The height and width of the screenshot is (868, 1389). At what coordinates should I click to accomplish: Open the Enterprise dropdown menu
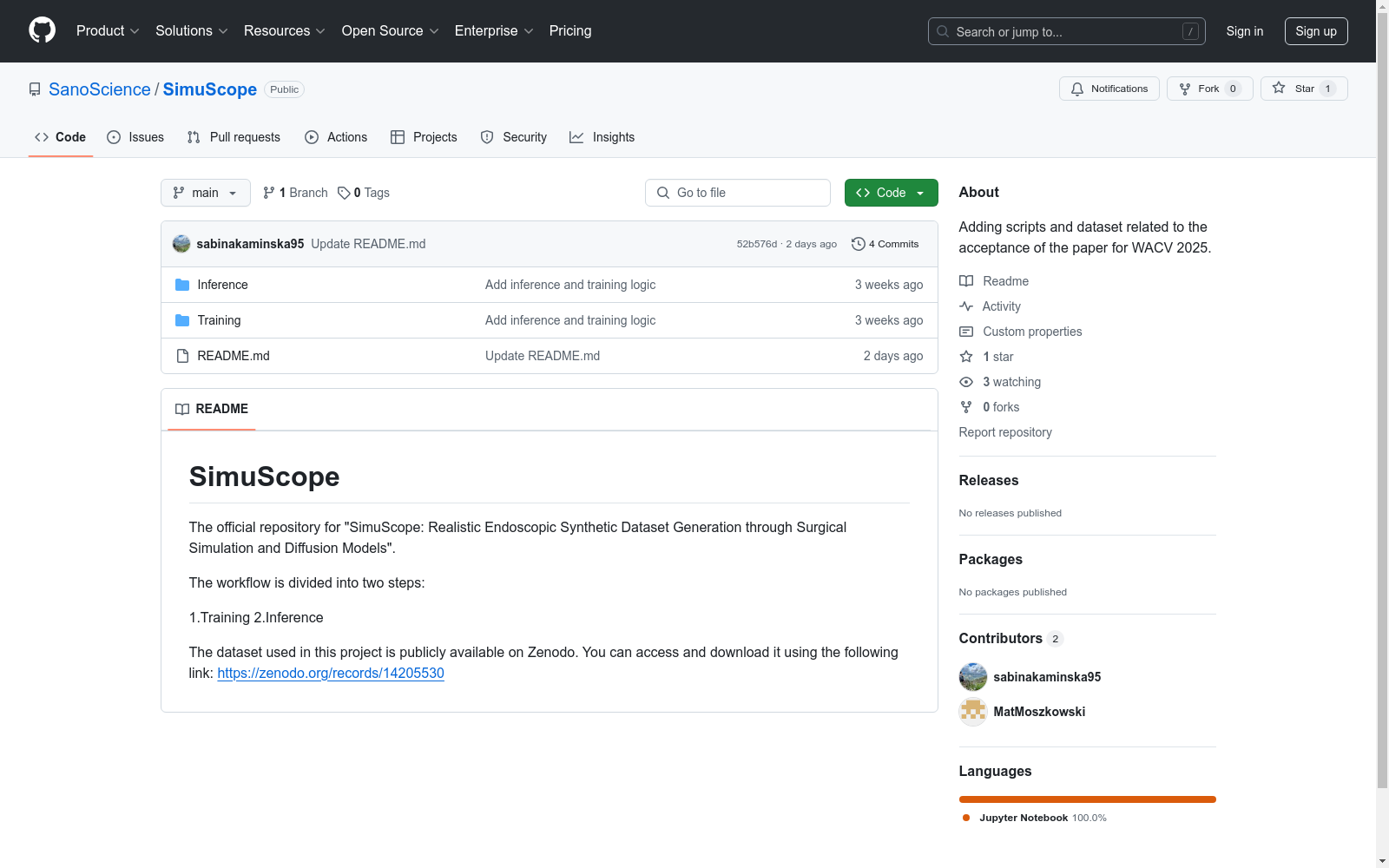point(494,30)
